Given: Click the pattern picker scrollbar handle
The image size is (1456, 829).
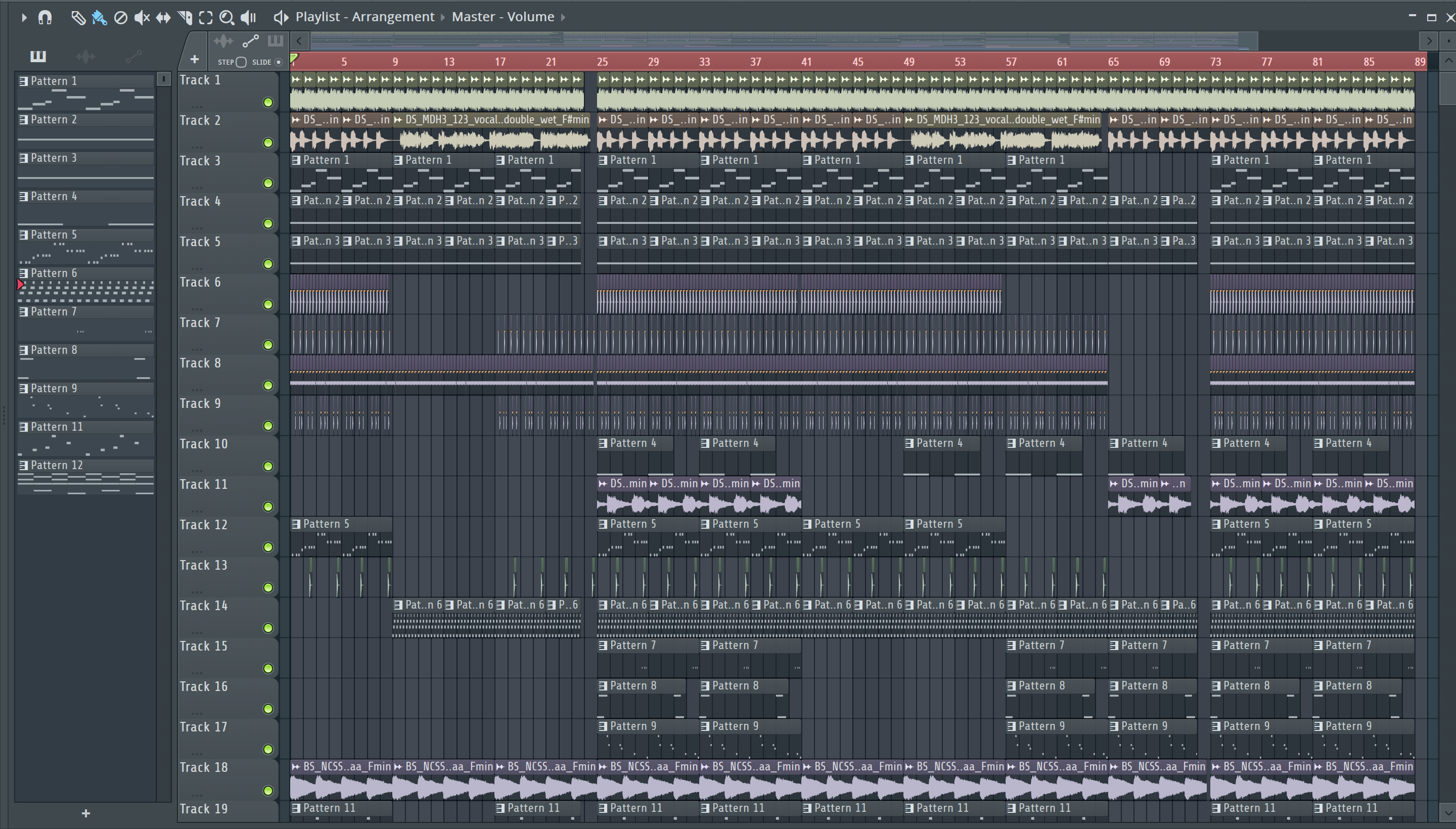Looking at the screenshot, I should (163, 78).
